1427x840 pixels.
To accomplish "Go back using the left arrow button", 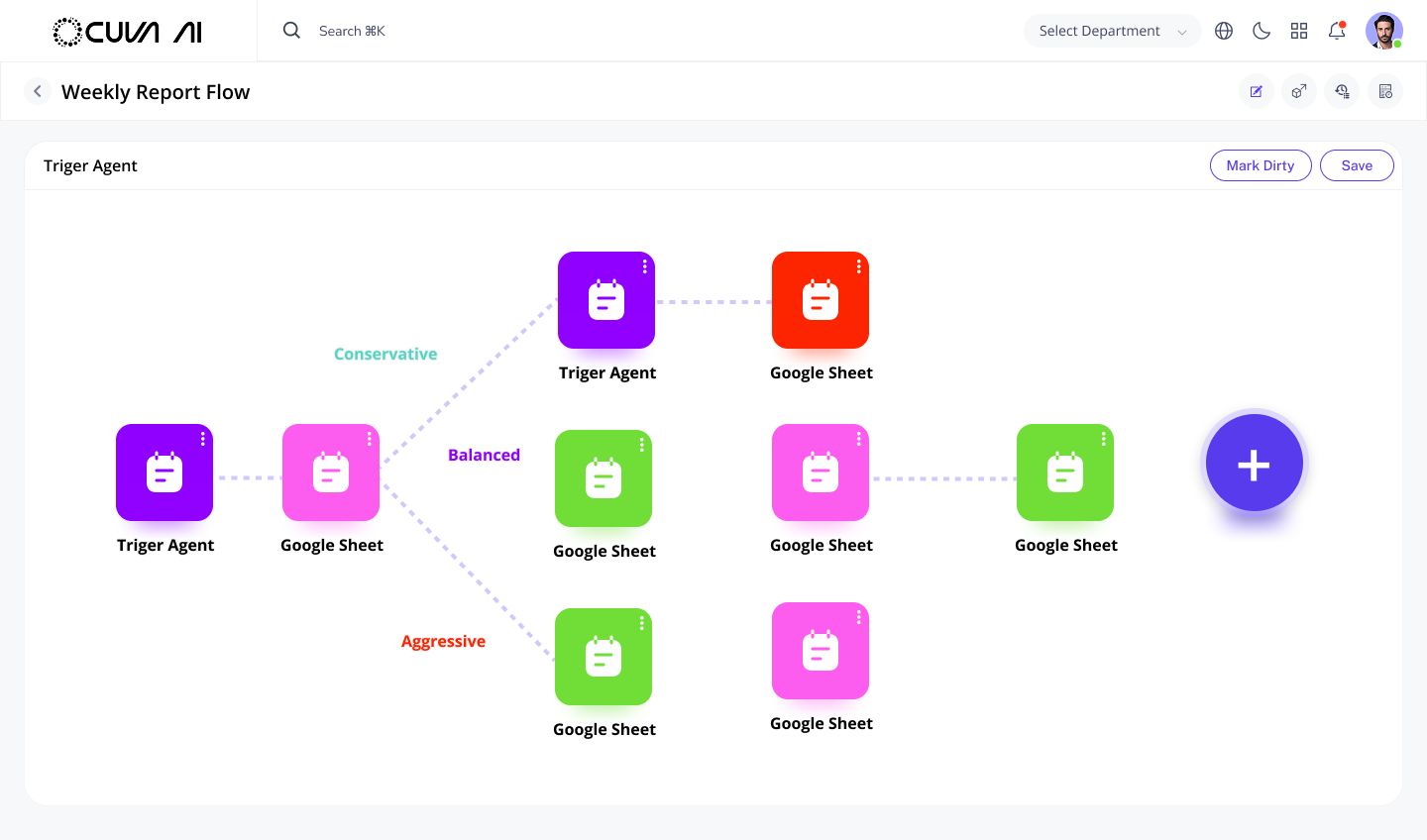I will click(37, 91).
